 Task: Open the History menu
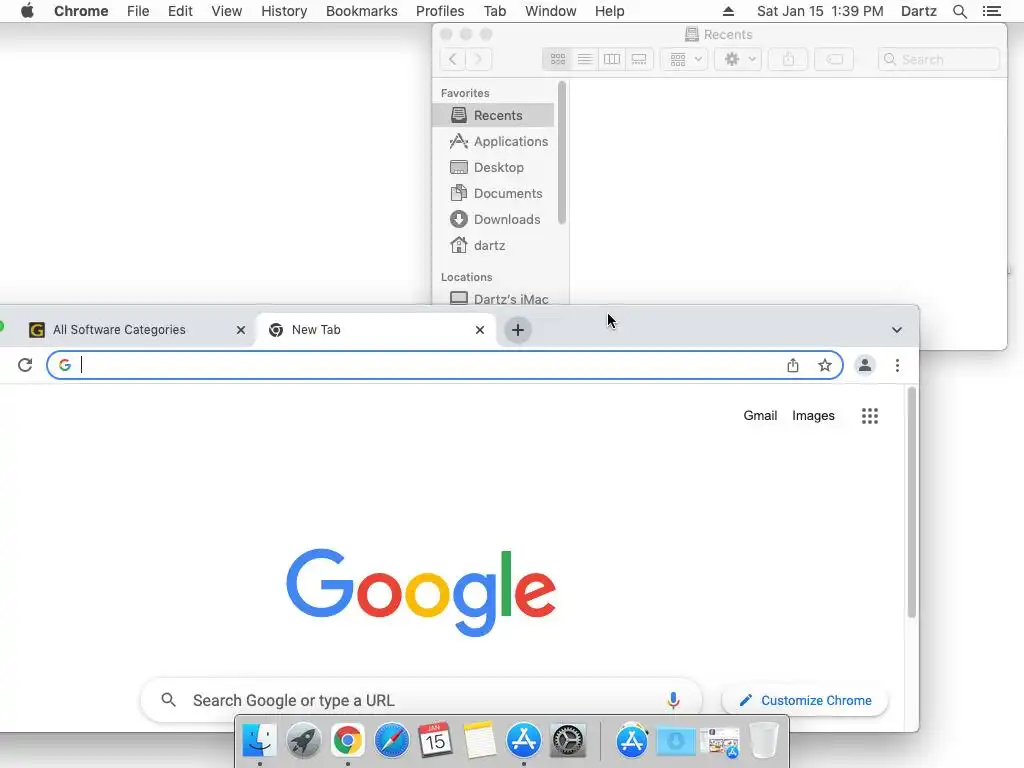(x=284, y=11)
